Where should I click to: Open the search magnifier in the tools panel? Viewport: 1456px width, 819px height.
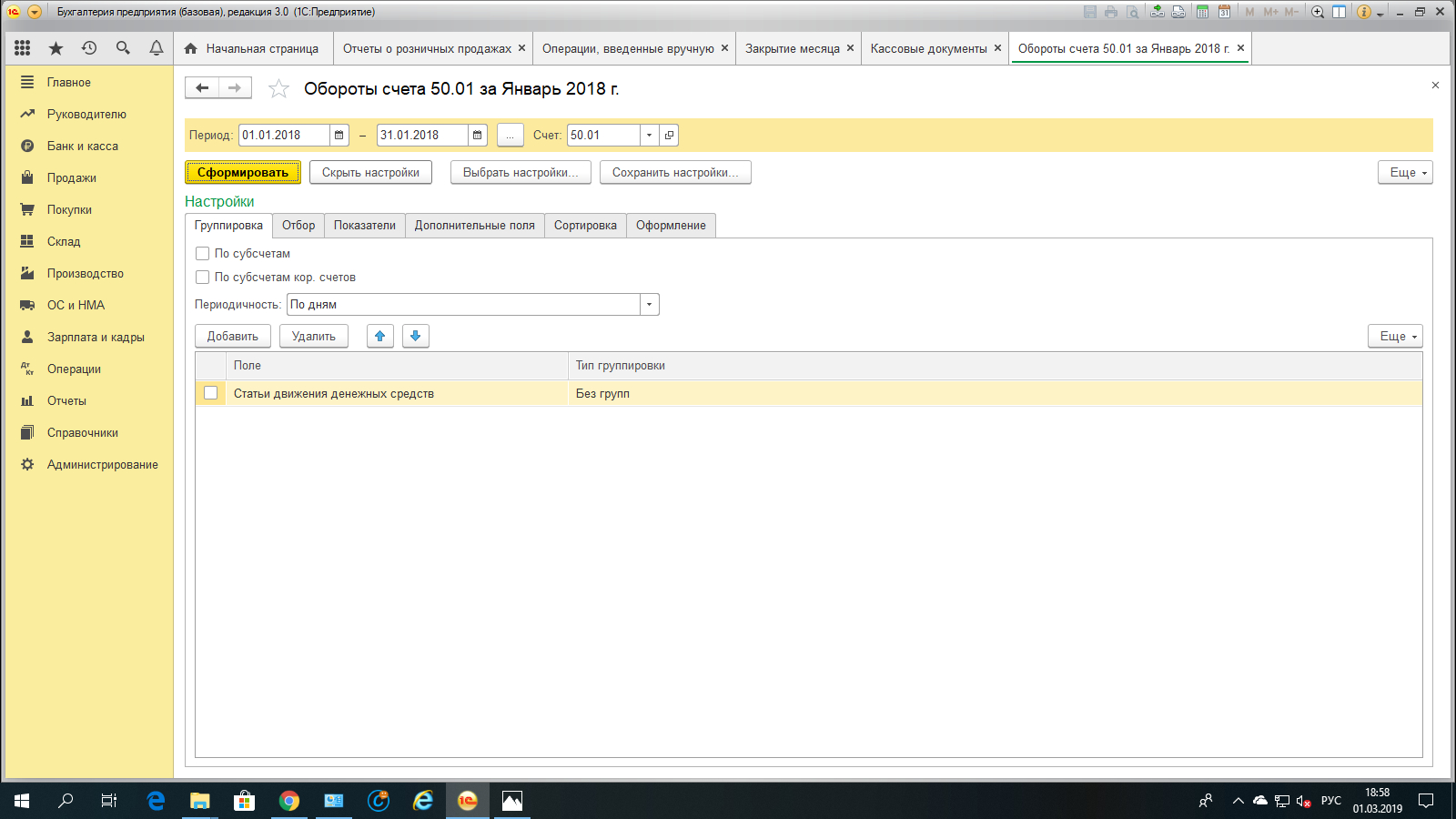pyautogui.click(x=123, y=48)
